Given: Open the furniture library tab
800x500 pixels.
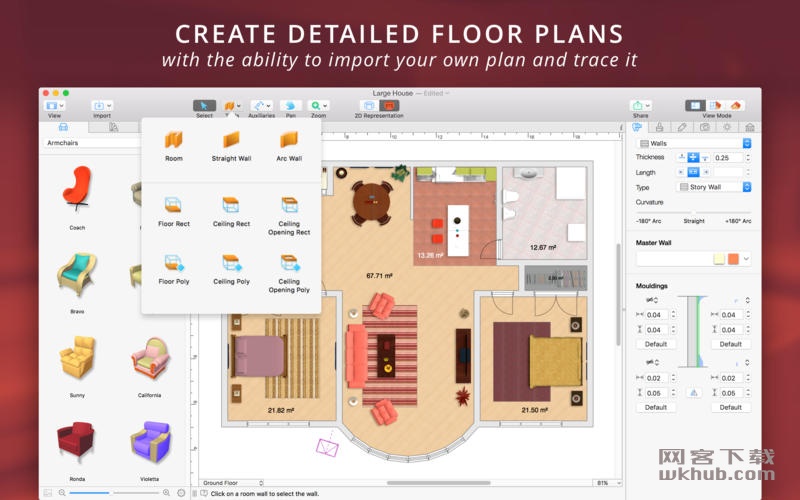Looking at the screenshot, I should pos(63,127).
